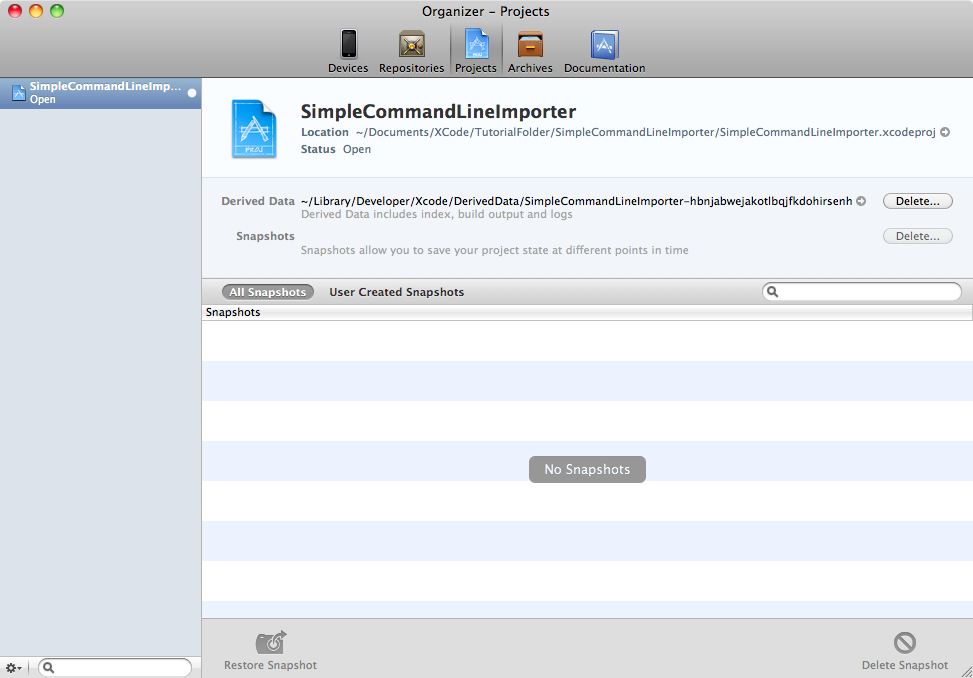The height and width of the screenshot is (678, 973).
Task: Click the Snapshots Delete button
Action: [917, 236]
